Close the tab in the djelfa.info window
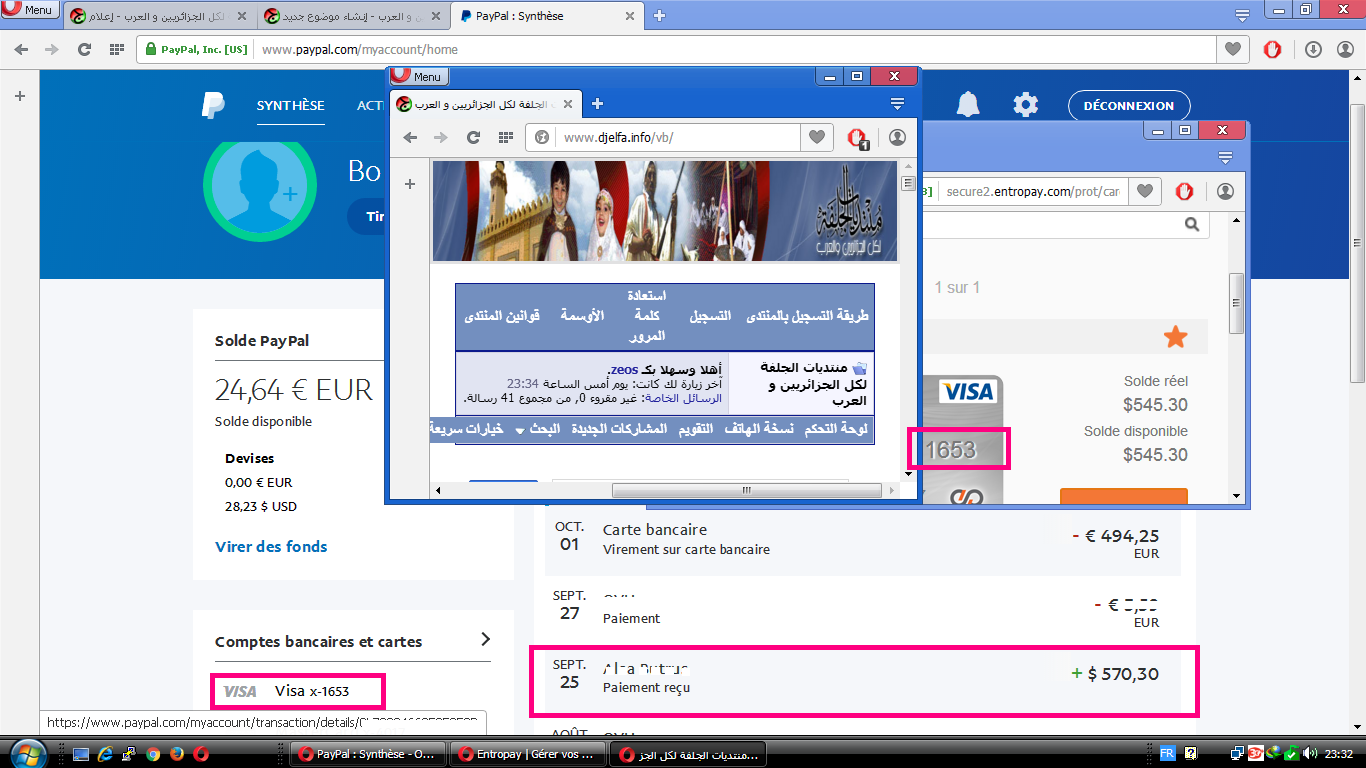 click(x=568, y=104)
